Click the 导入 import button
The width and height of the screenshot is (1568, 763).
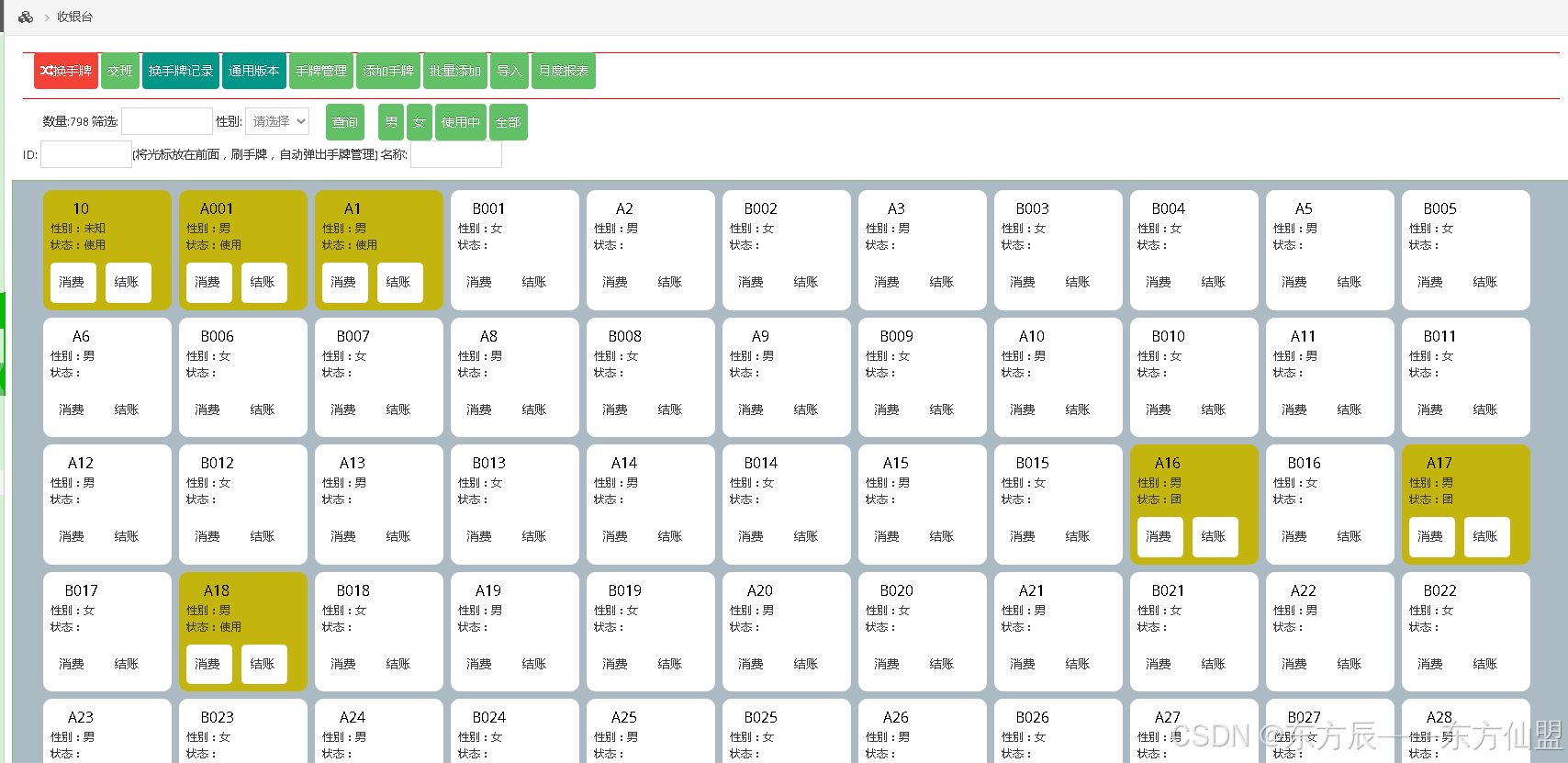[510, 71]
